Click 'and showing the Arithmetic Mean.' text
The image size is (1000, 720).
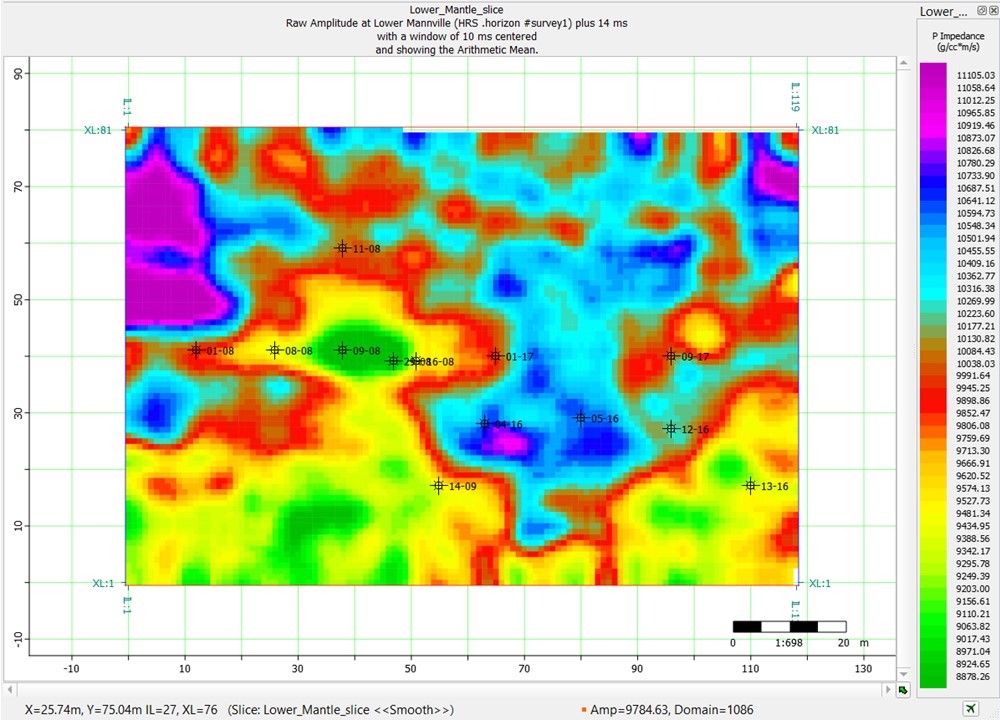tap(456, 50)
